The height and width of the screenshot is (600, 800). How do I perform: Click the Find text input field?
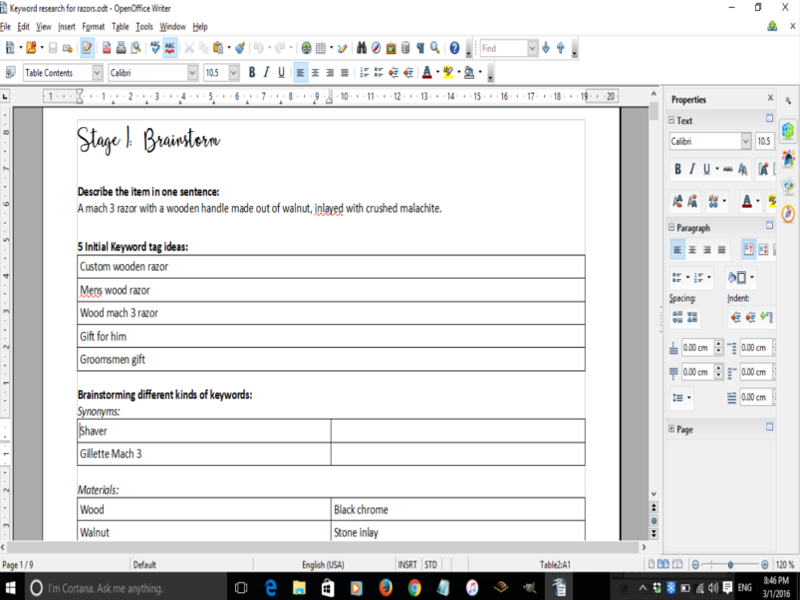tap(504, 48)
